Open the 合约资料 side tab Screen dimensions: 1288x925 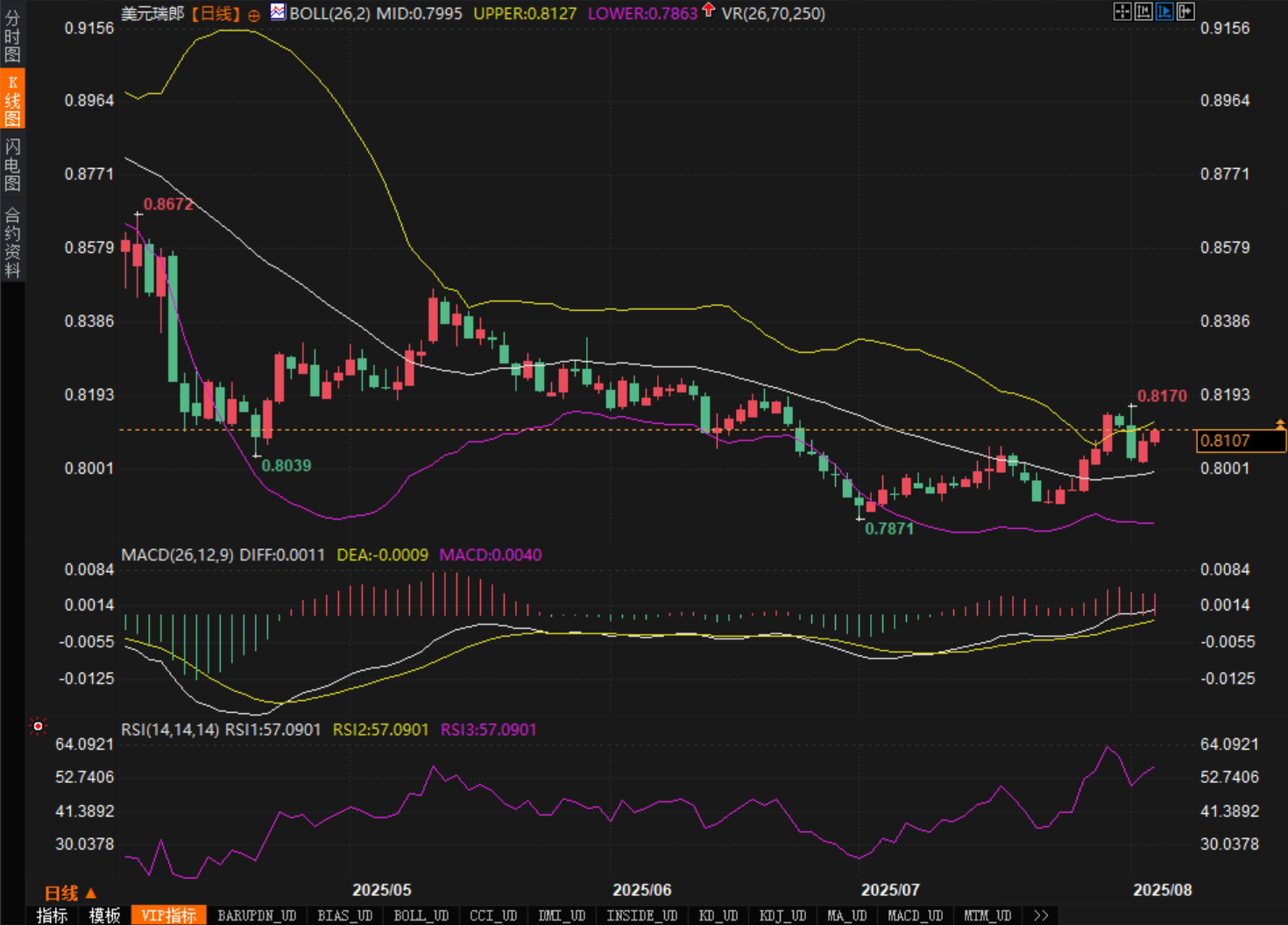(x=12, y=241)
